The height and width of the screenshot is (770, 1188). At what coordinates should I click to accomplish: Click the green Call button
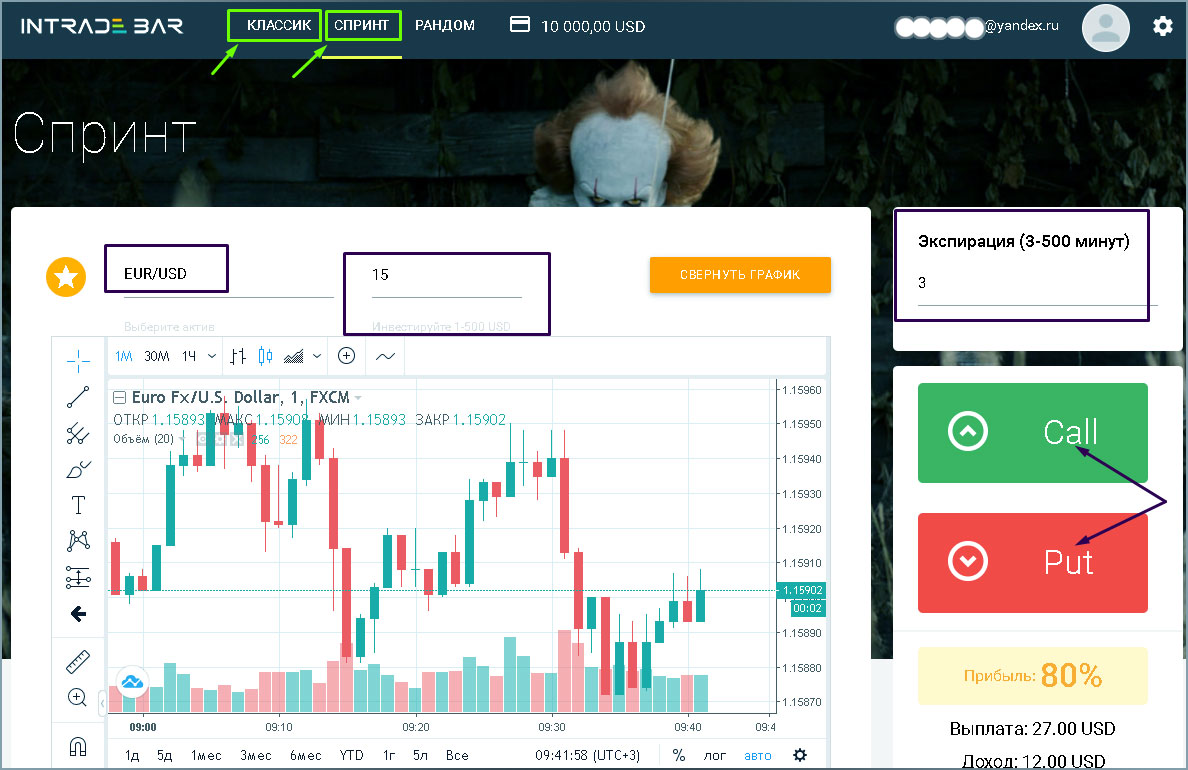1033,433
